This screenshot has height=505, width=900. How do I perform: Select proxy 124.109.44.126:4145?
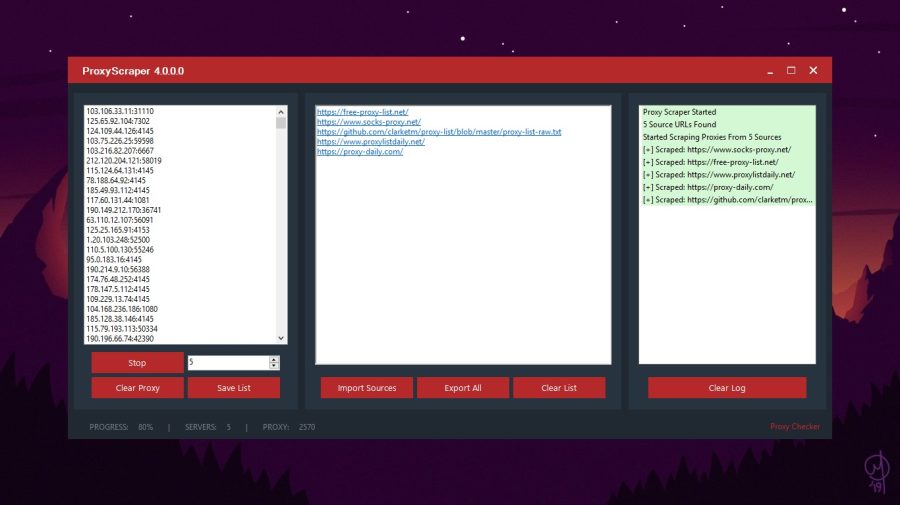[x=120, y=131]
